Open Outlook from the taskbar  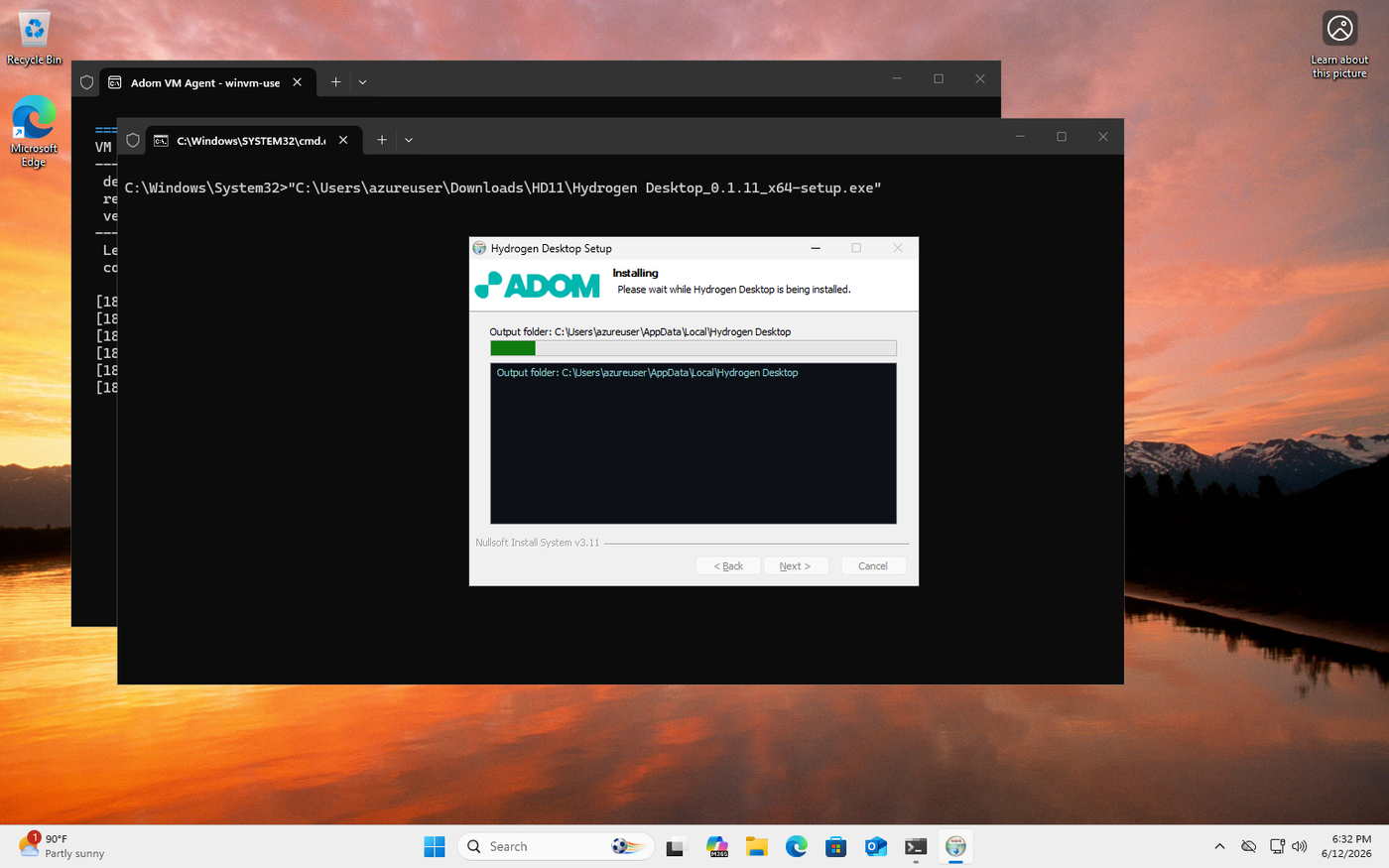(876, 846)
